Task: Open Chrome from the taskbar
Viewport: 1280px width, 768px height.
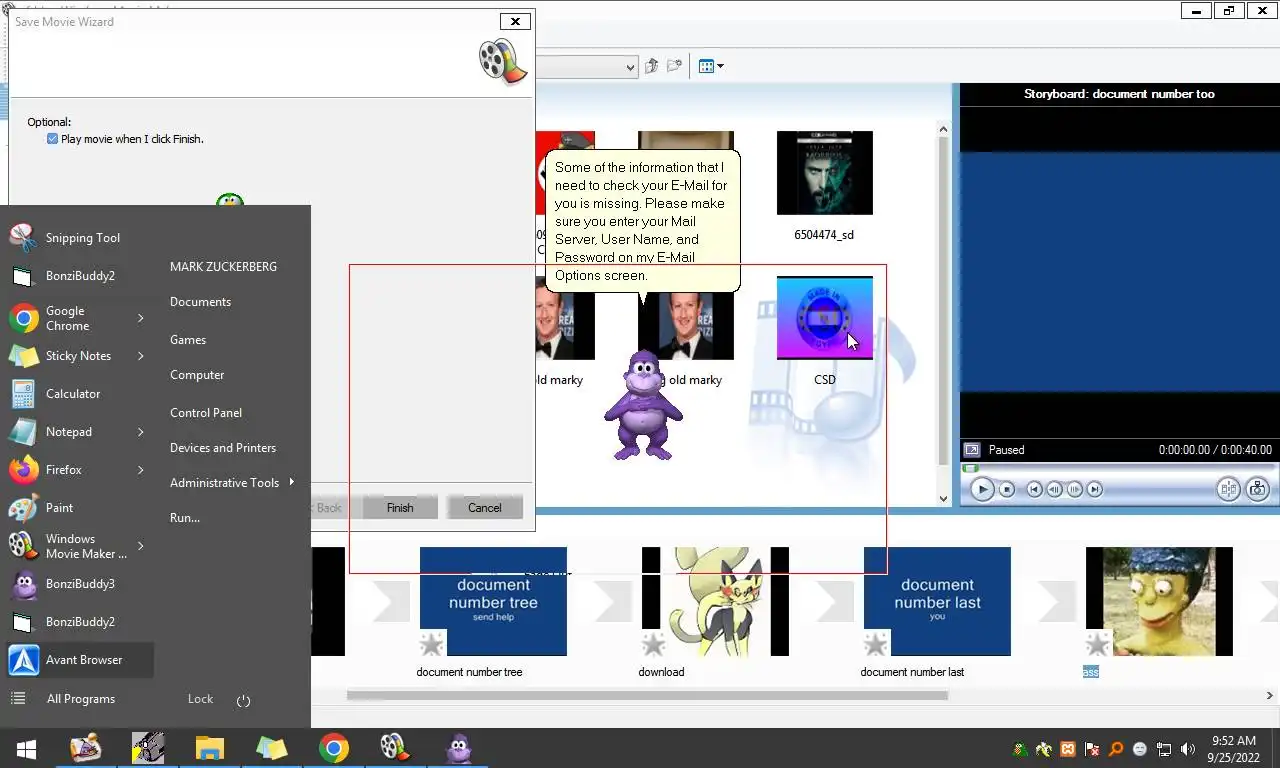Action: 334,748
